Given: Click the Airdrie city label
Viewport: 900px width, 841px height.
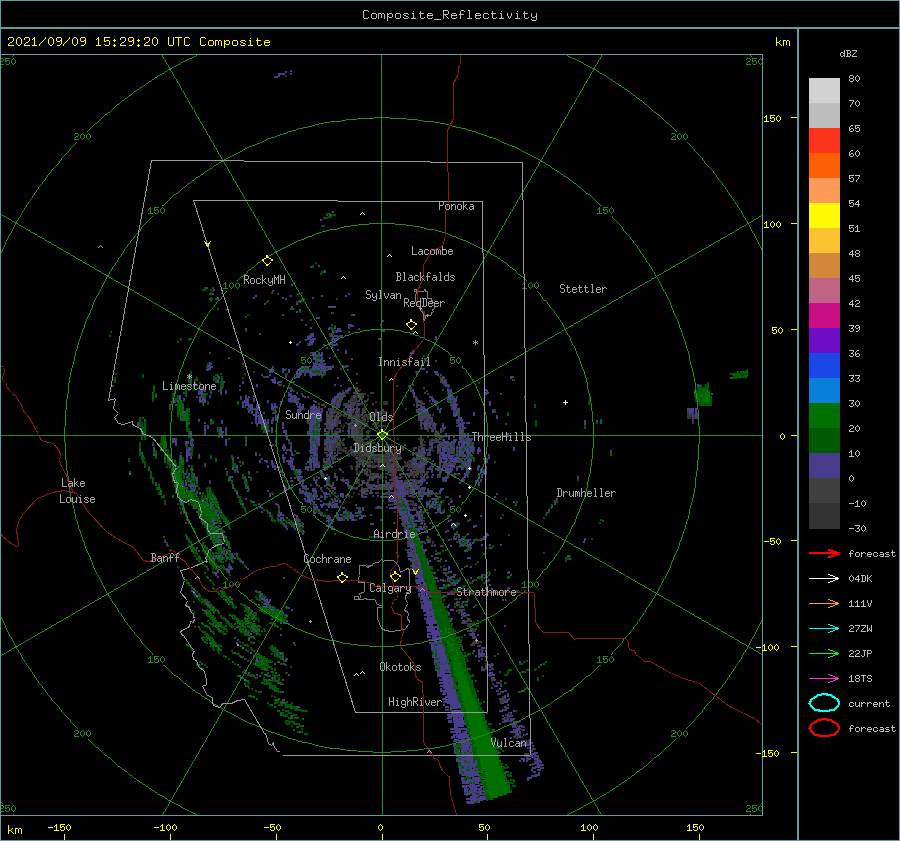Looking at the screenshot, I should [394, 534].
